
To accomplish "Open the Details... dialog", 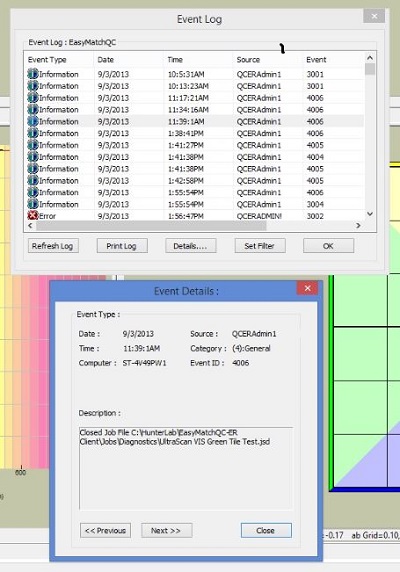I will [x=190, y=246].
